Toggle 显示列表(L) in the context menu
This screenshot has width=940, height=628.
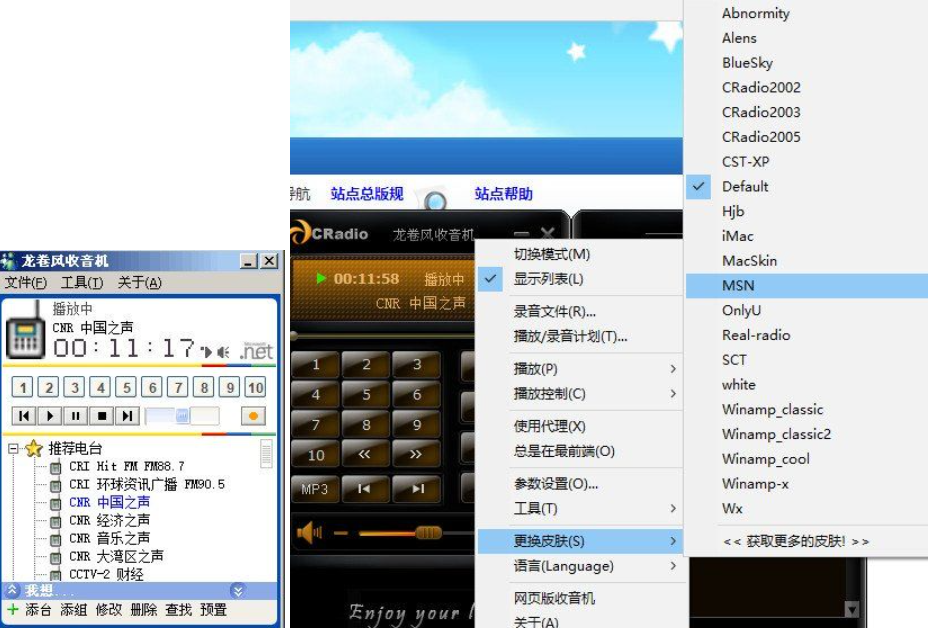pyautogui.click(x=548, y=279)
